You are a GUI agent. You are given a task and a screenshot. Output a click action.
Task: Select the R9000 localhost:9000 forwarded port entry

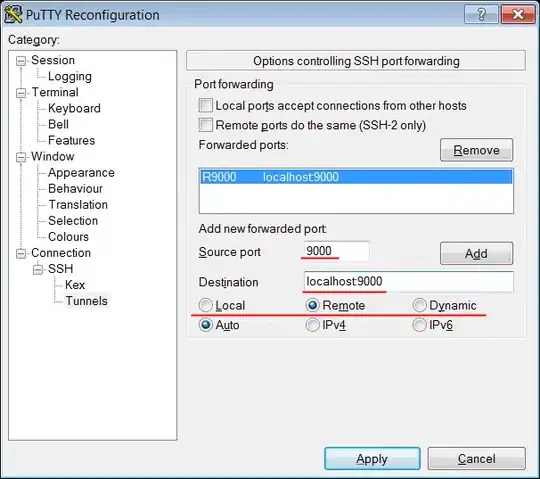coord(356,177)
